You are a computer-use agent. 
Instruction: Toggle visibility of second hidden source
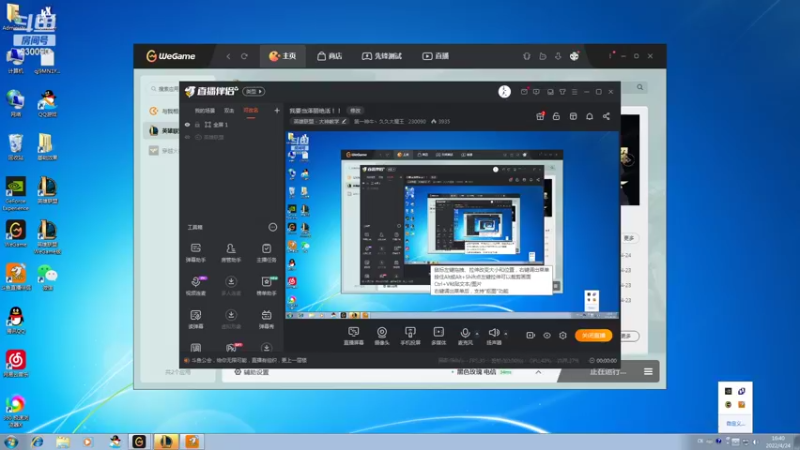187,137
